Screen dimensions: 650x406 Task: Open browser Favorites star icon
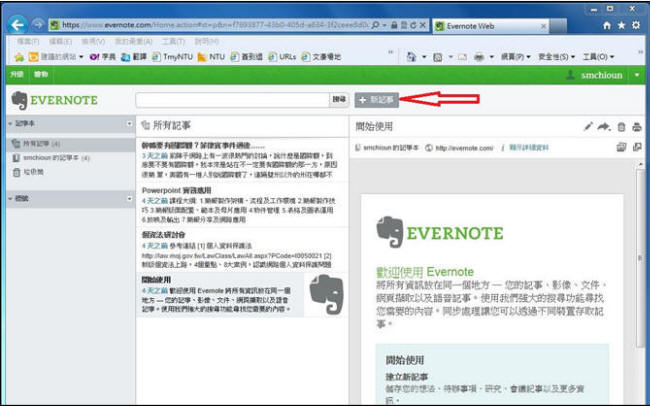tap(621, 26)
